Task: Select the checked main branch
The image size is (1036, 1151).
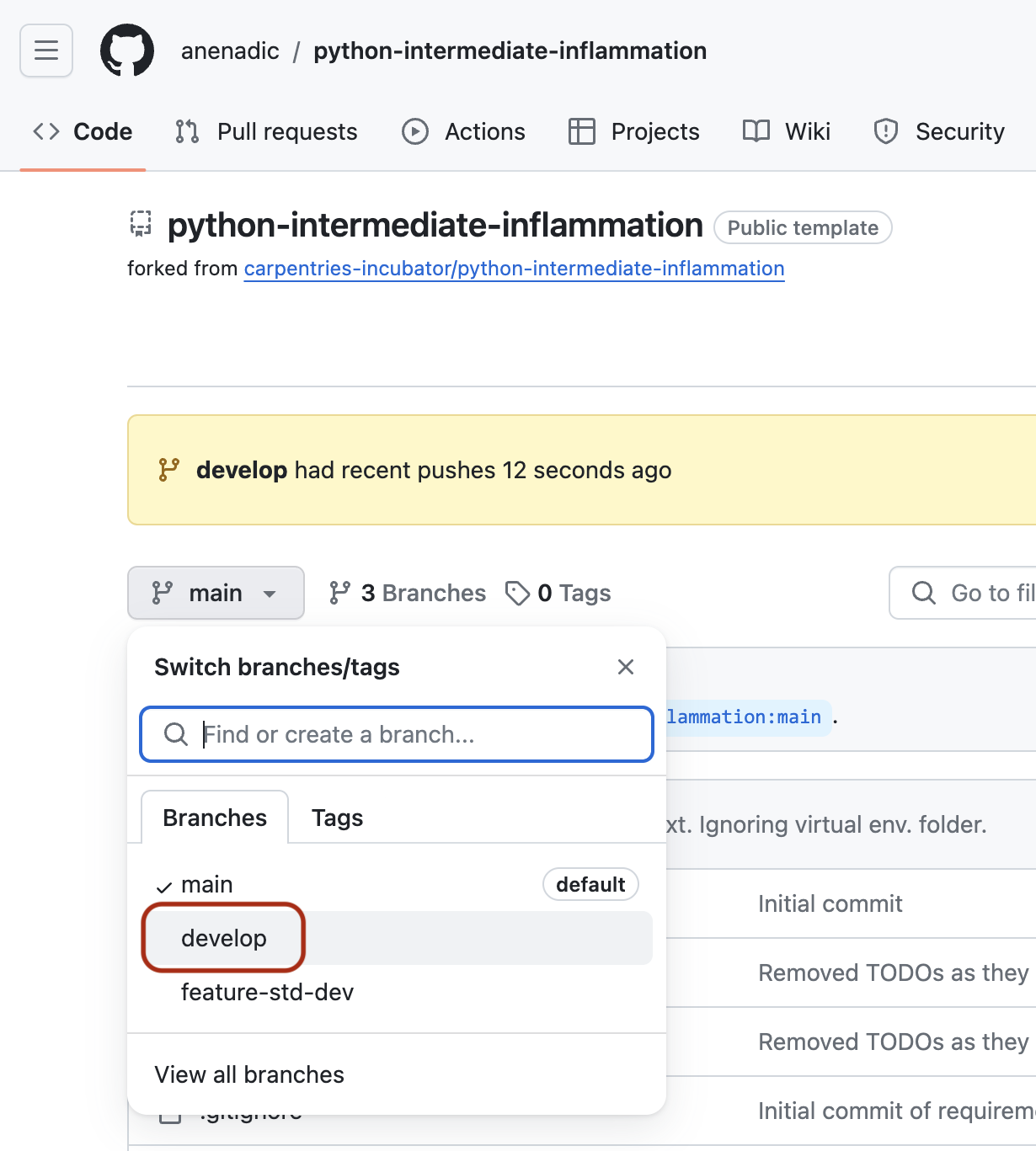Action: tap(207, 884)
